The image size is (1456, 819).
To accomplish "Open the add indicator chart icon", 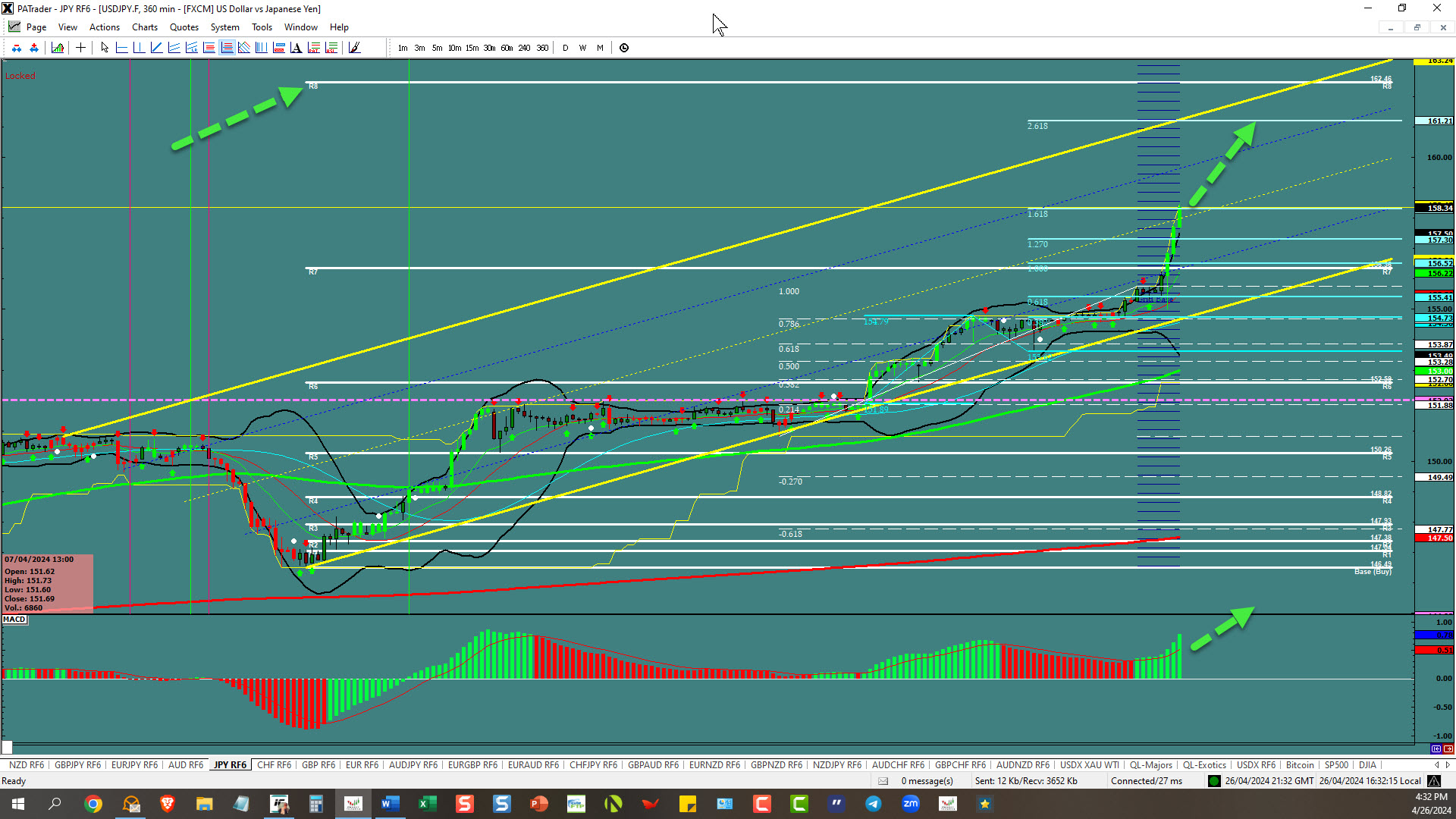I will (58, 48).
